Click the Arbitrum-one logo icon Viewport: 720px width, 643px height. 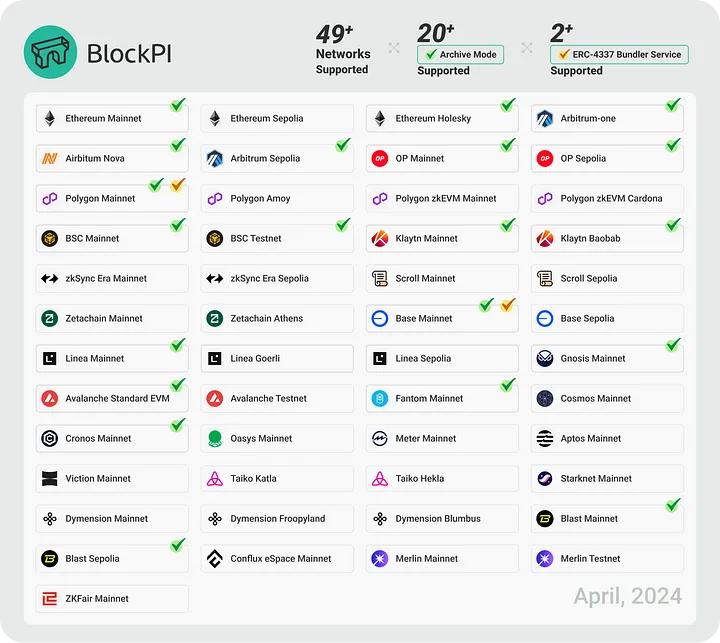click(x=545, y=118)
